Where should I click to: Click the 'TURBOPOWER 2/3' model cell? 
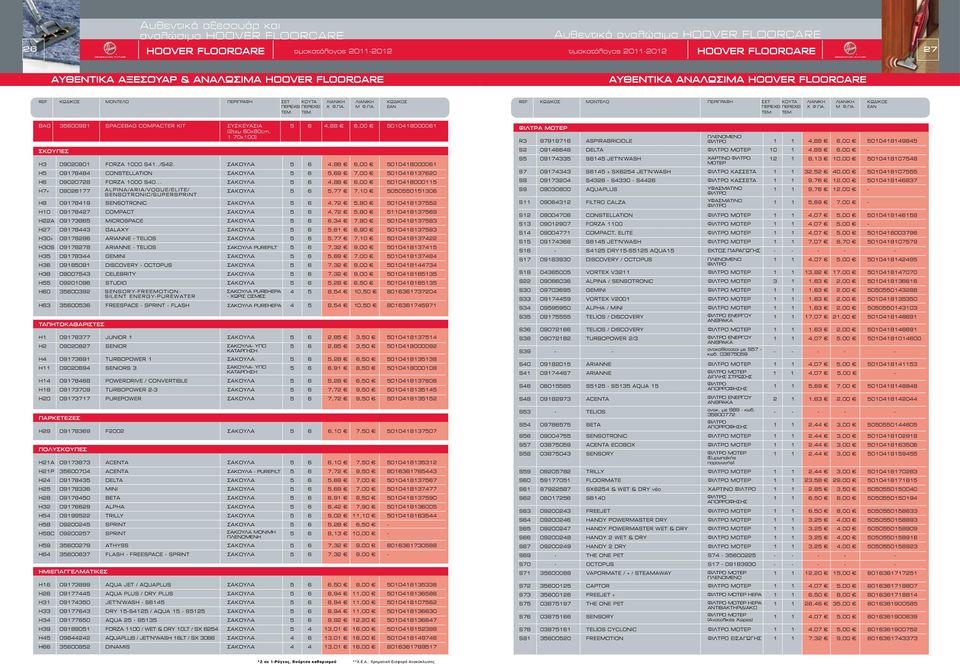click(611, 338)
